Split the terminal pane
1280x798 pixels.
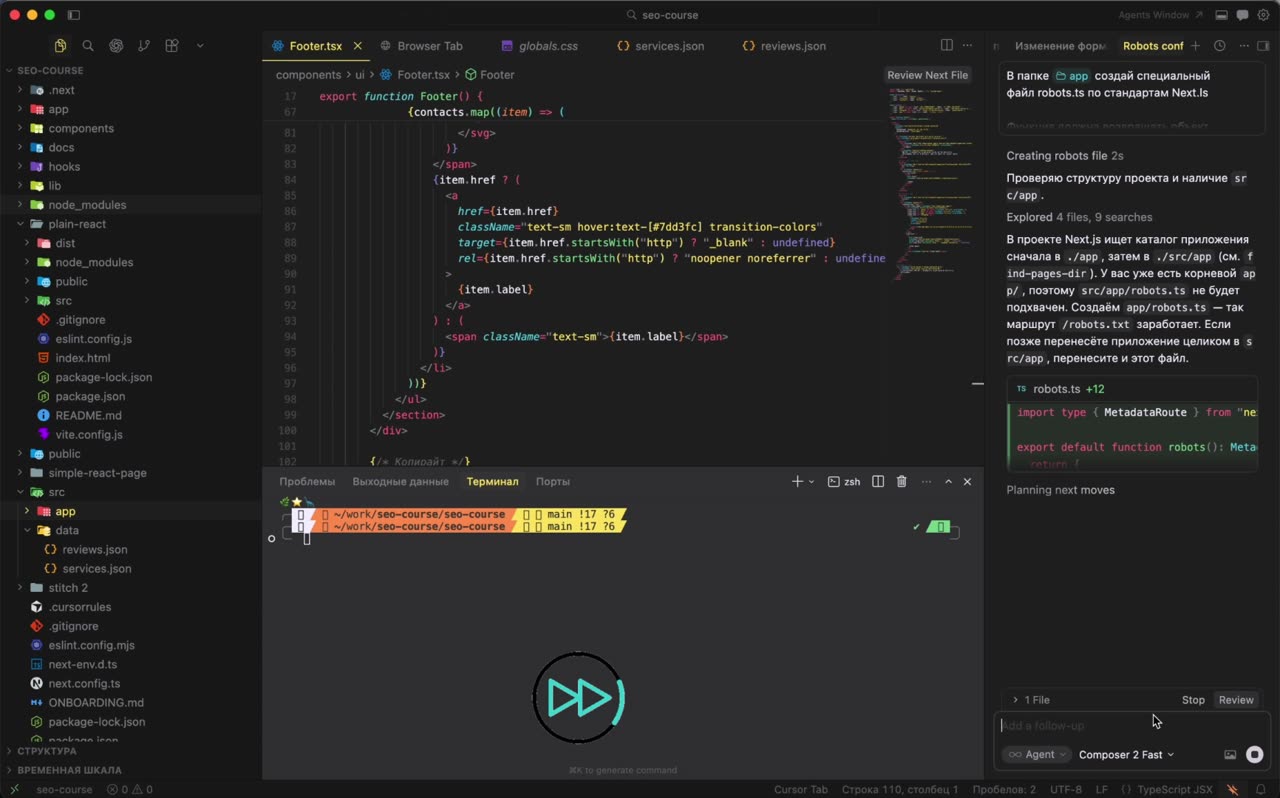(878, 481)
